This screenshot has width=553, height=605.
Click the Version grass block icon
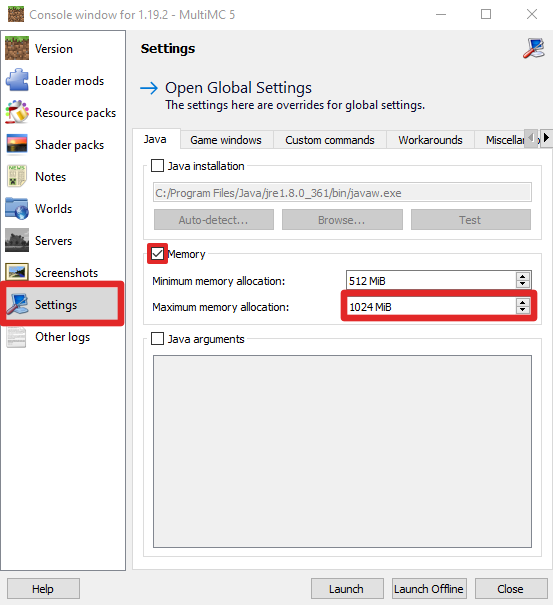pyautogui.click(x=17, y=48)
